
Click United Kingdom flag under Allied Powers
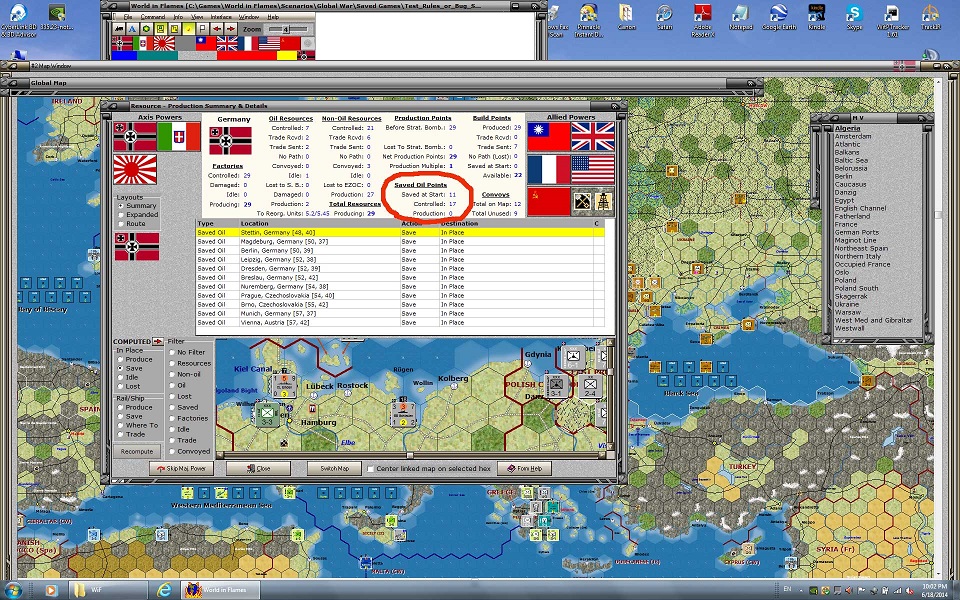pyautogui.click(x=593, y=137)
